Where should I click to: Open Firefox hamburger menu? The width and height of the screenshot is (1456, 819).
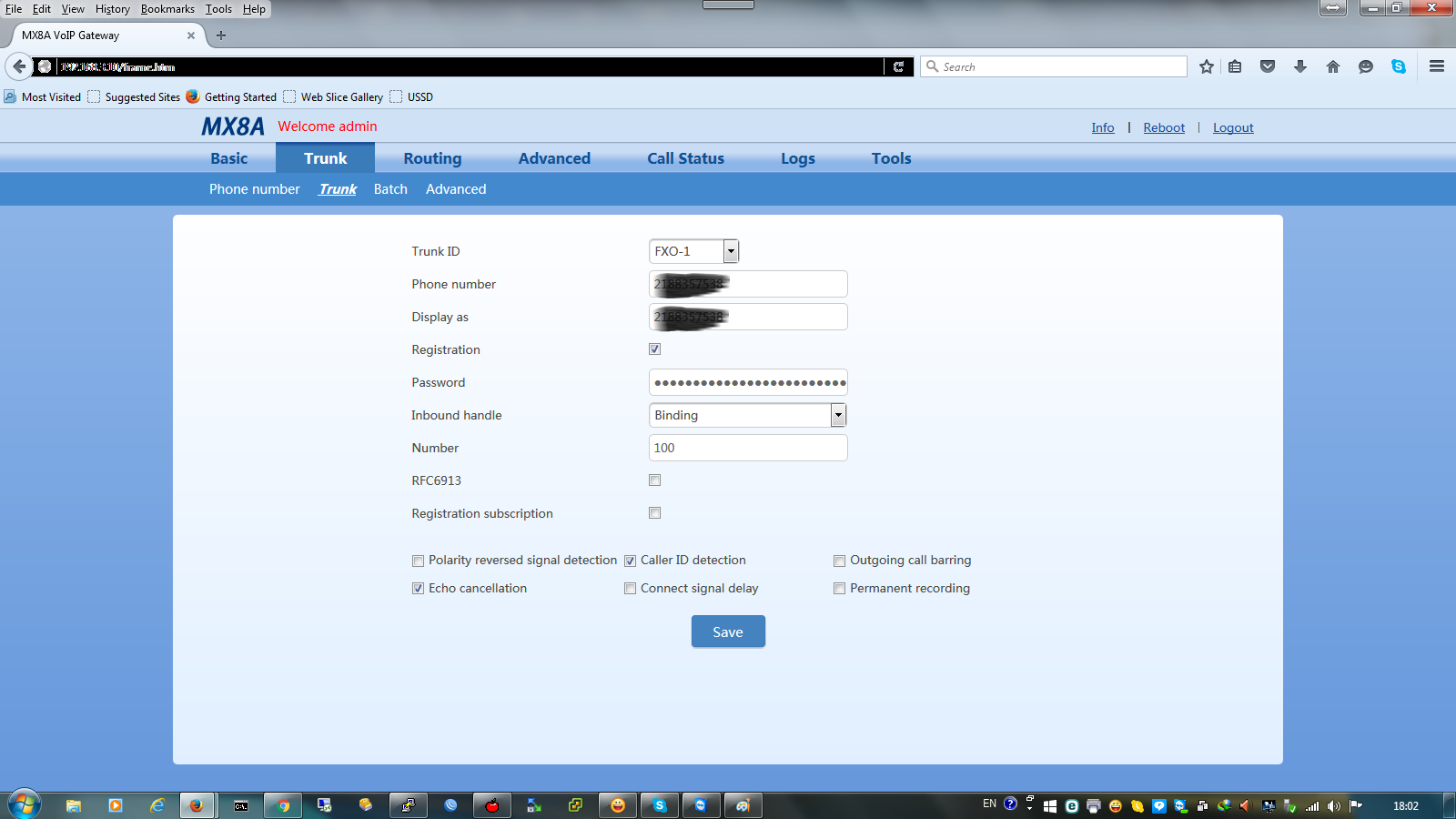(1437, 66)
